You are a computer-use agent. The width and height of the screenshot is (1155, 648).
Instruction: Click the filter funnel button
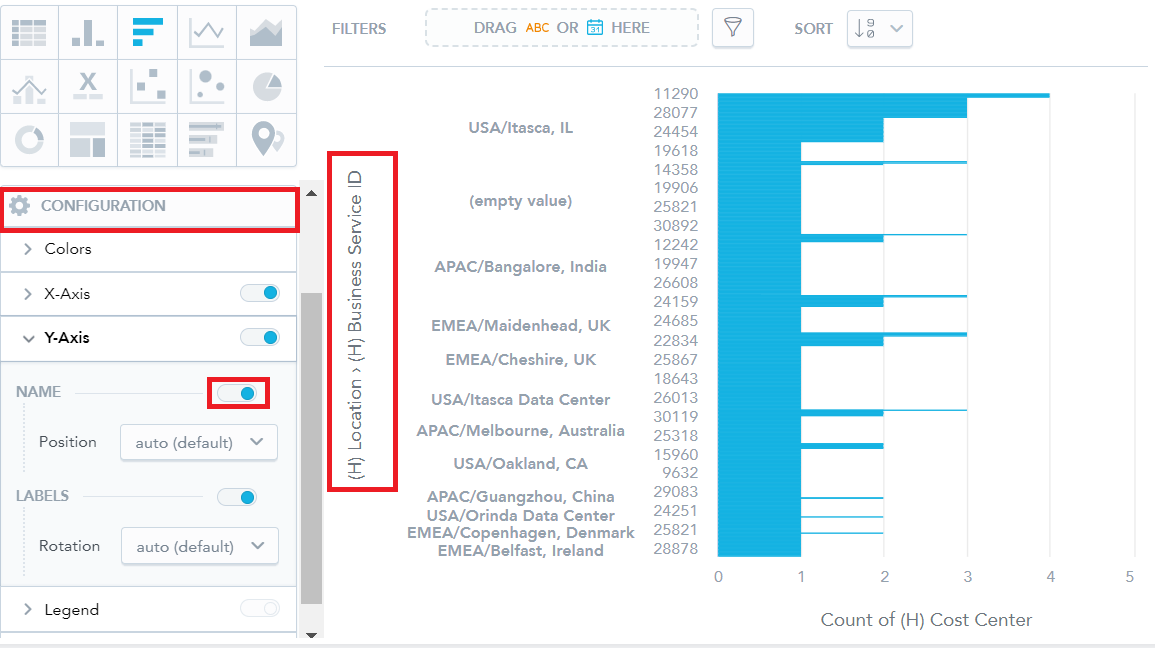click(732, 28)
